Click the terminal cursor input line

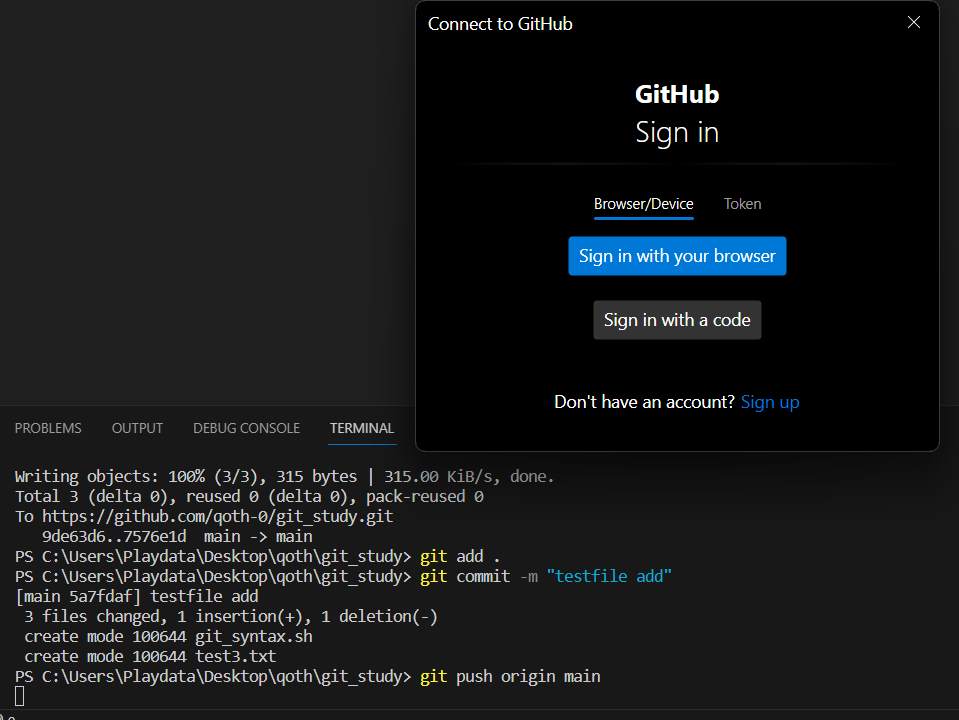(x=20, y=696)
